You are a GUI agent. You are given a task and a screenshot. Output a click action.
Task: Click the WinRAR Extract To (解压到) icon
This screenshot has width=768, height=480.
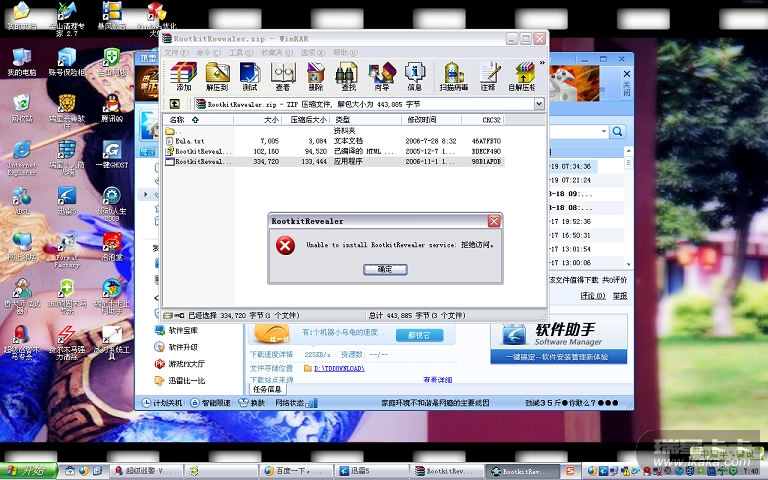217,77
